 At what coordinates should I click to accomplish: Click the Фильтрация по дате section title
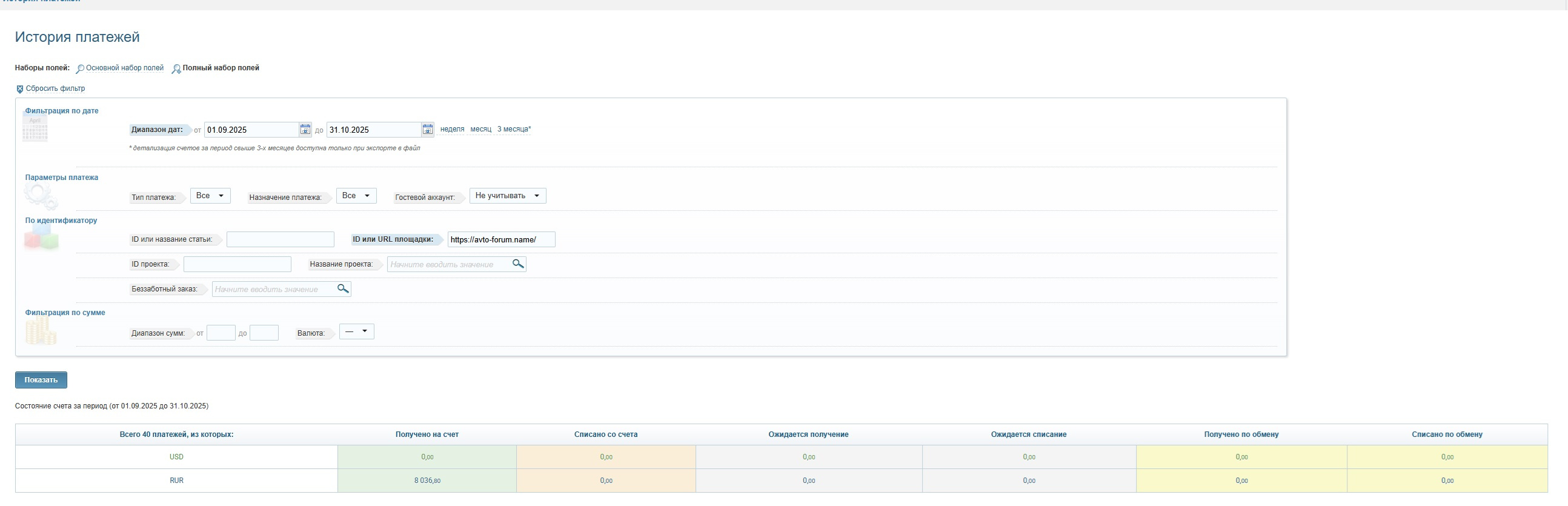pos(61,111)
